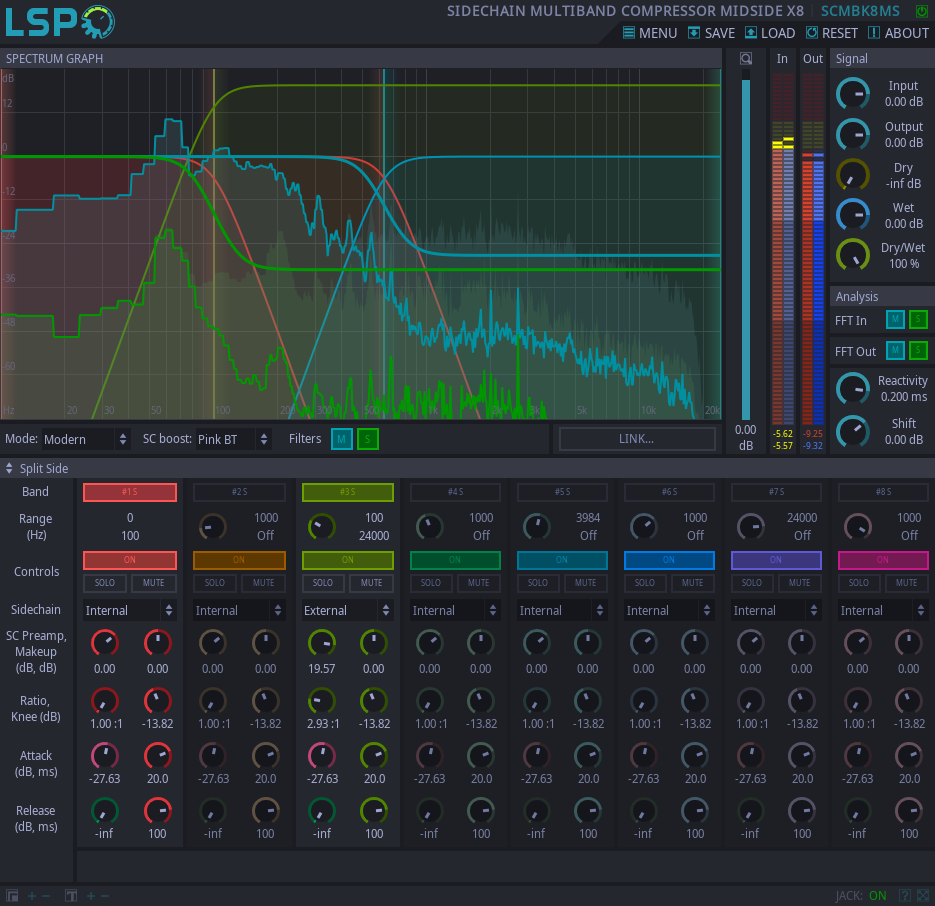Click band #3 S SC Preamp knob at 19.57
This screenshot has width=935, height=906.
(321, 643)
